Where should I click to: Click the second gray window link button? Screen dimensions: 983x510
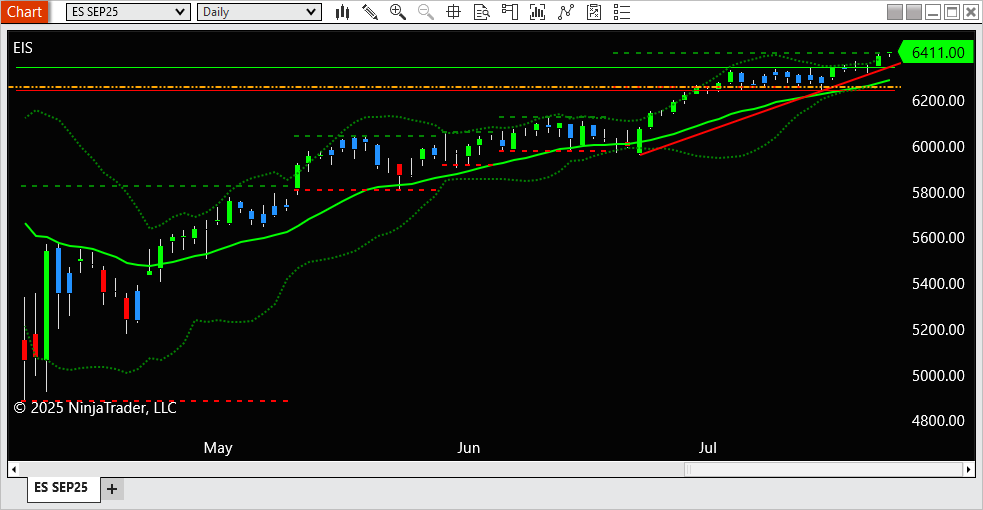[914, 12]
